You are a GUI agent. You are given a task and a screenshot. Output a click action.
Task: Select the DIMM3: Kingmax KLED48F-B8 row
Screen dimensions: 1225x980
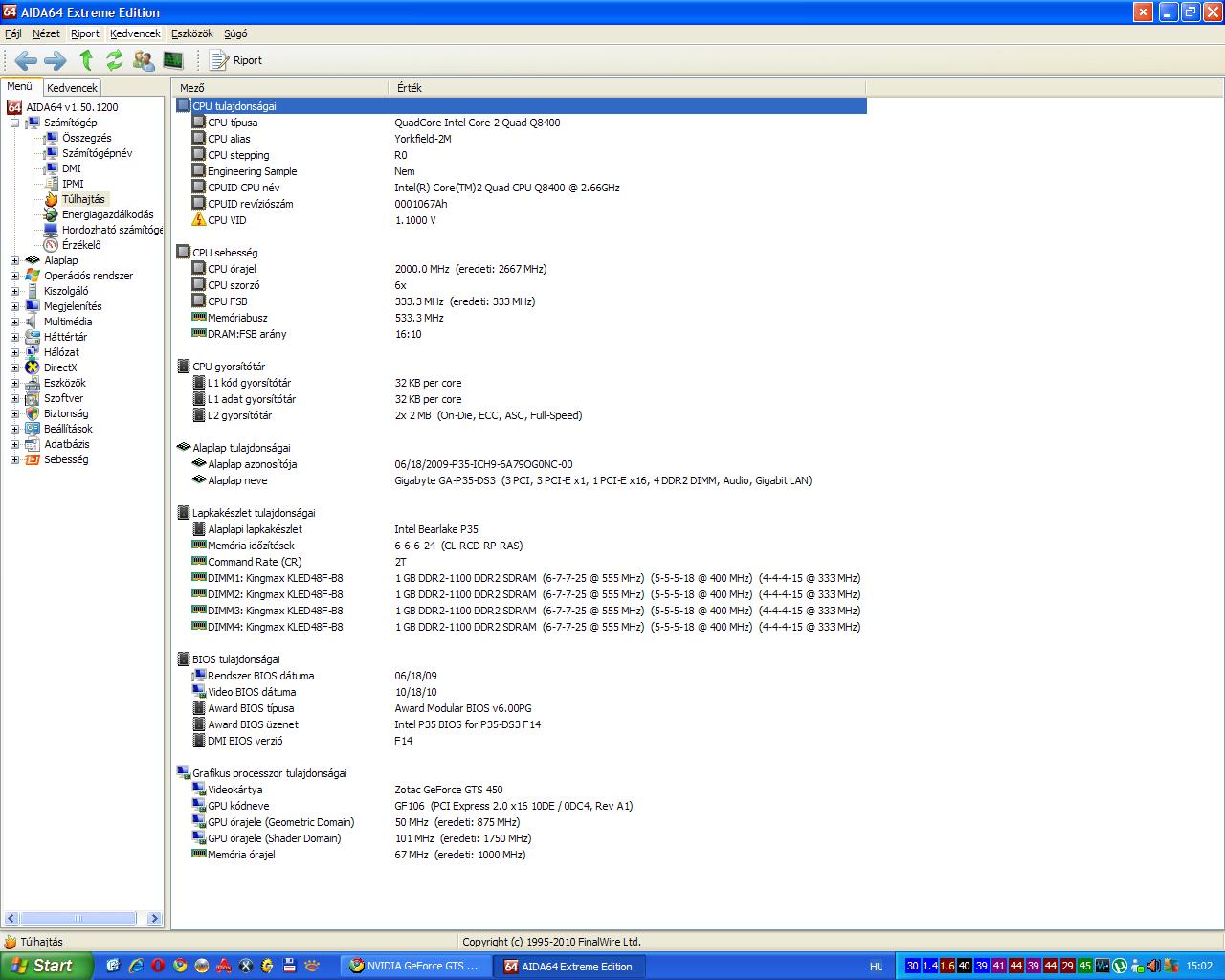point(520,611)
